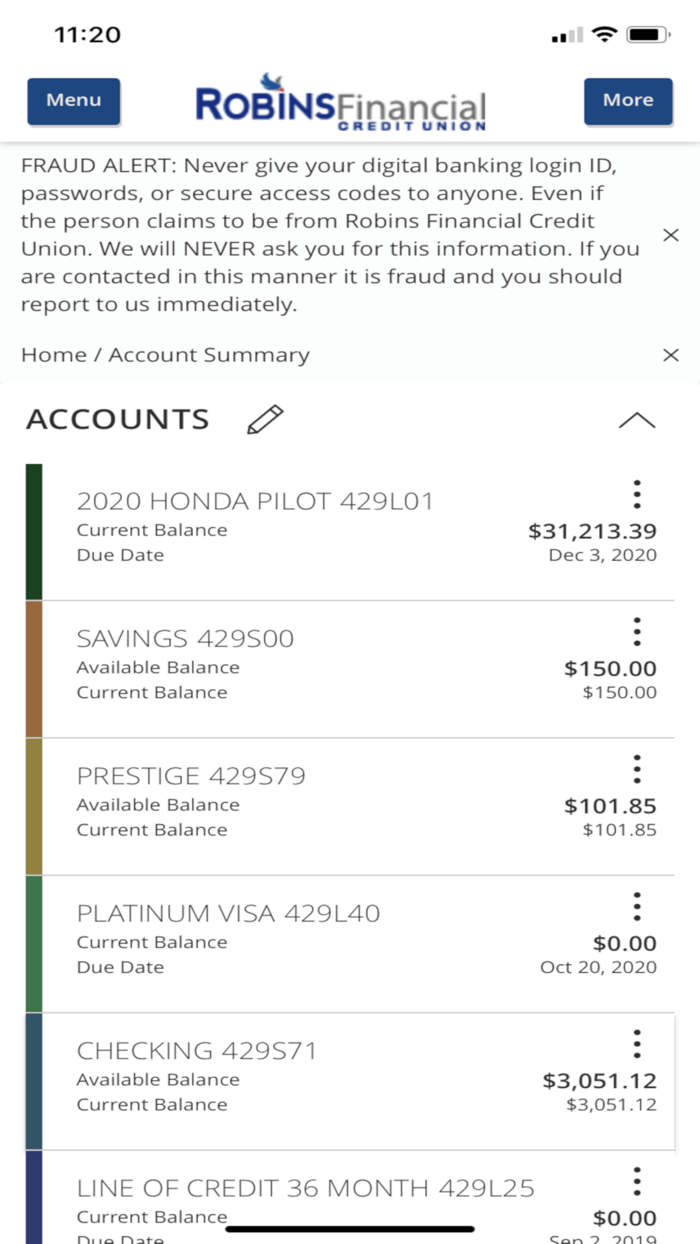
Task: Open three-dot menu for Prestige 429S79
Action: (x=637, y=769)
